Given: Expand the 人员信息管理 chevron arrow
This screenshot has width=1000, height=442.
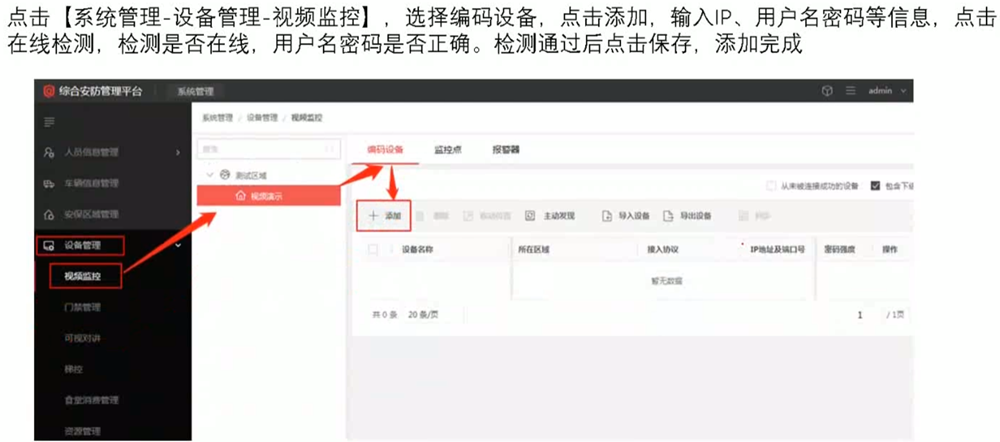Looking at the screenshot, I should click(177, 153).
